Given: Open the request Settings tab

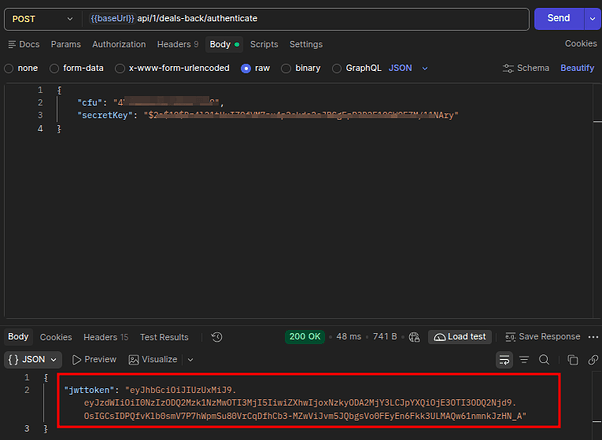Looking at the screenshot, I should pyautogui.click(x=306, y=45).
